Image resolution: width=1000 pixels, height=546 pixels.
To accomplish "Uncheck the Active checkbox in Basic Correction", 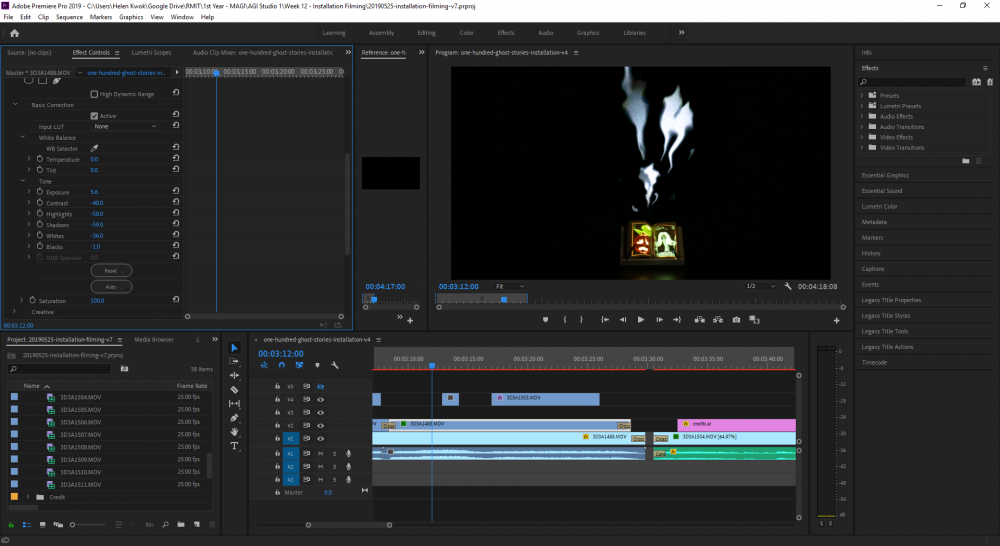I will point(94,115).
